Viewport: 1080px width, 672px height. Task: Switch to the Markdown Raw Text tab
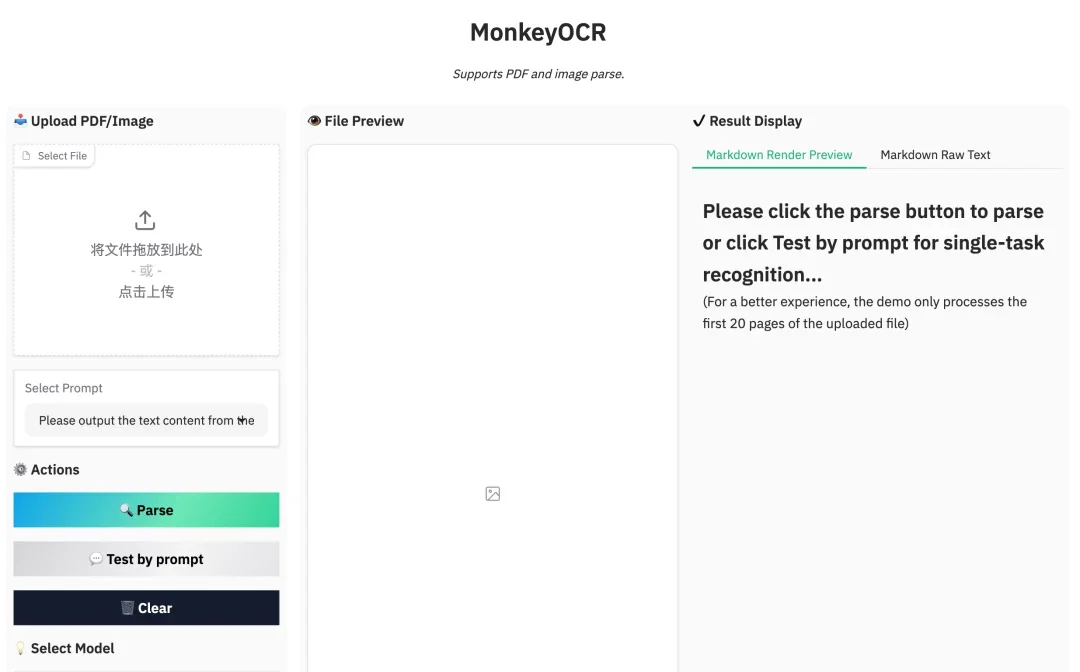click(x=935, y=155)
